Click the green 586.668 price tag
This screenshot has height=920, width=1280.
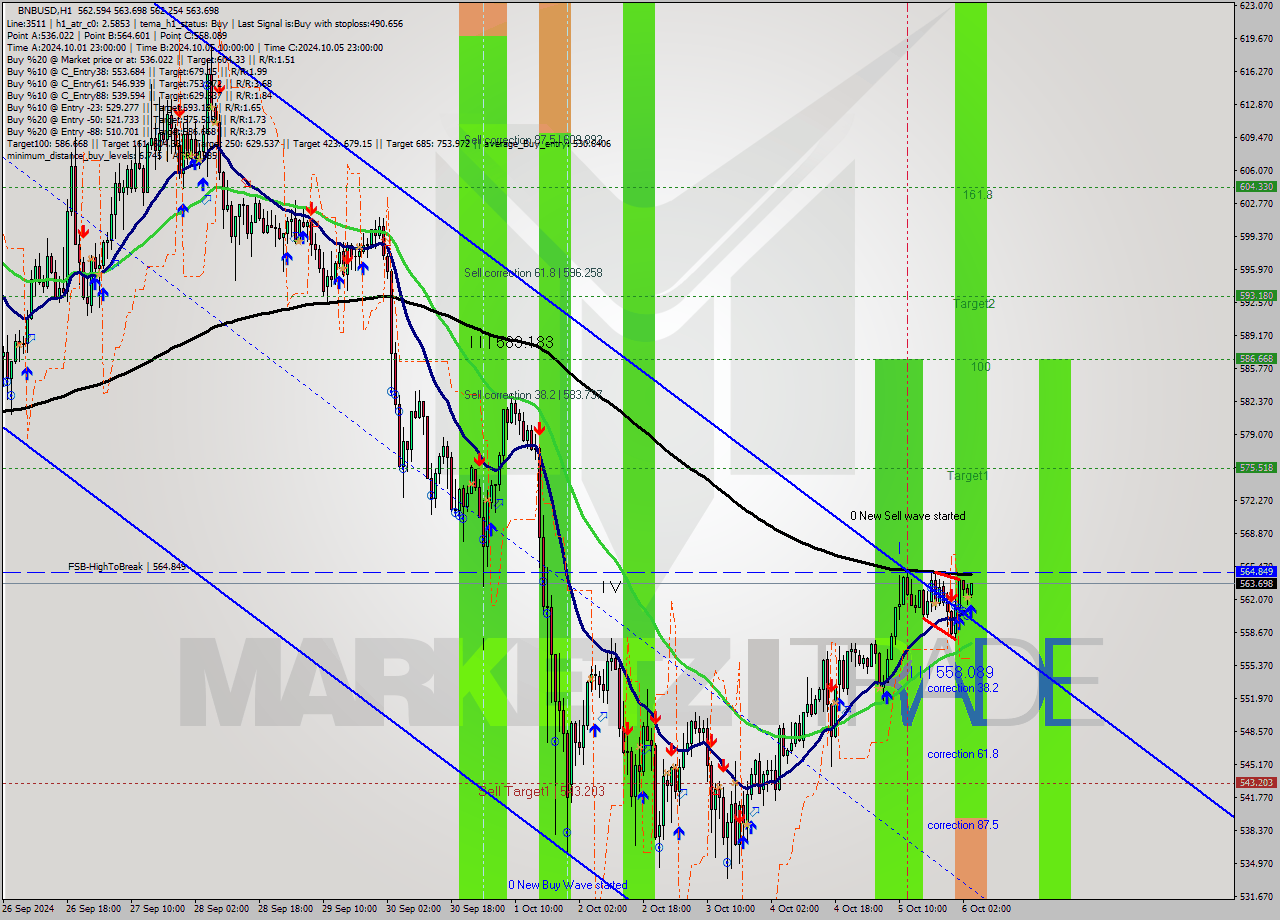1256,359
